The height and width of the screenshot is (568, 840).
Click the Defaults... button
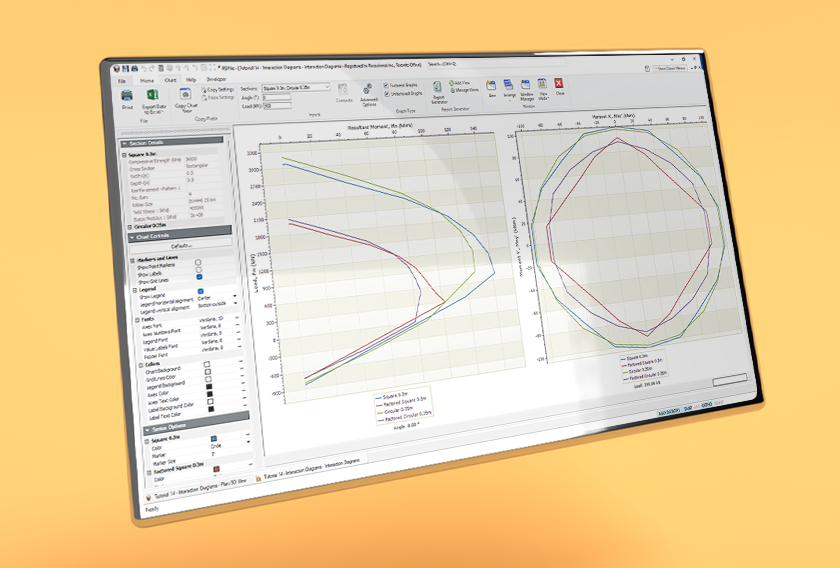181,245
